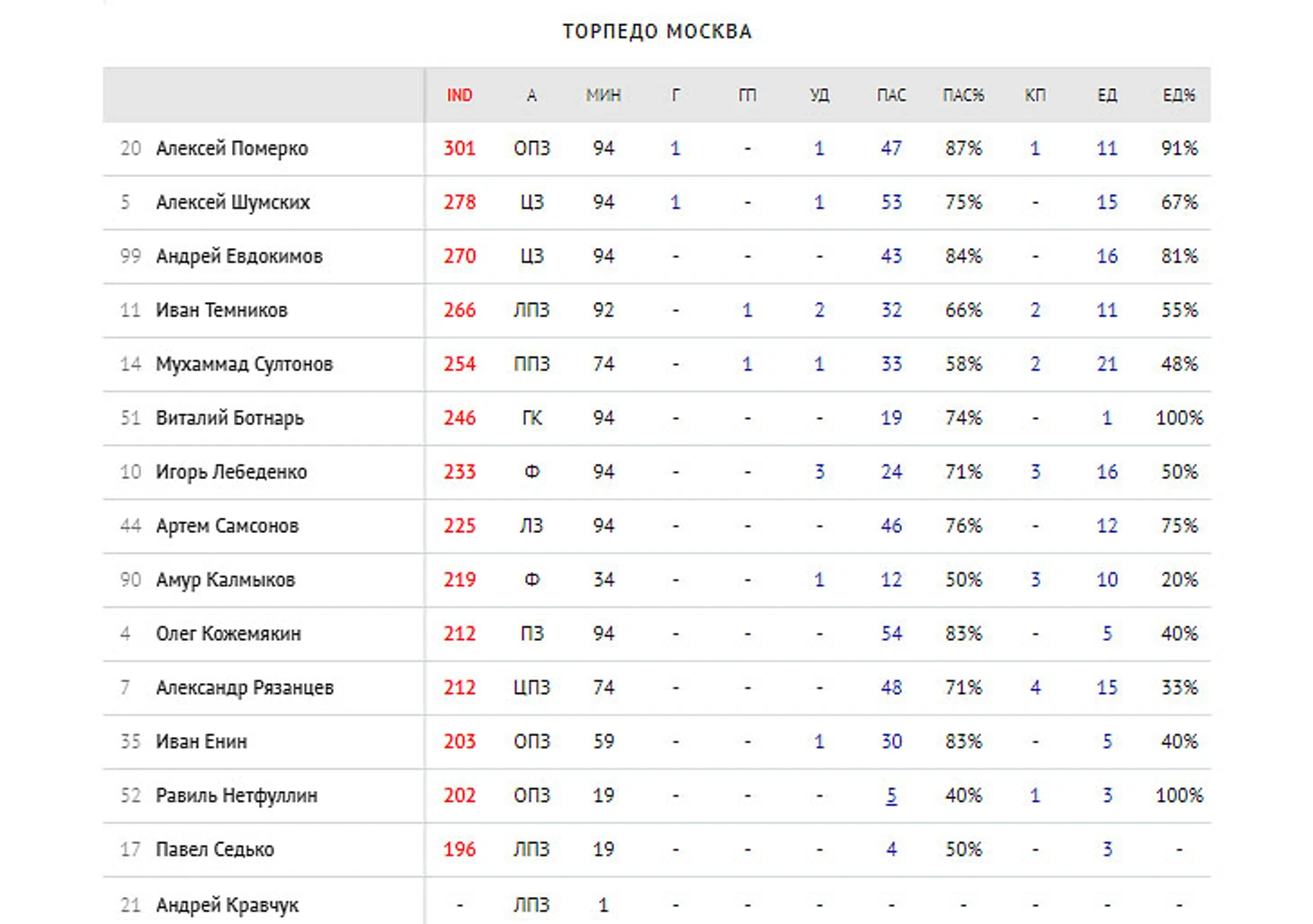Click Калмыков's minutes value 34

[603, 580]
